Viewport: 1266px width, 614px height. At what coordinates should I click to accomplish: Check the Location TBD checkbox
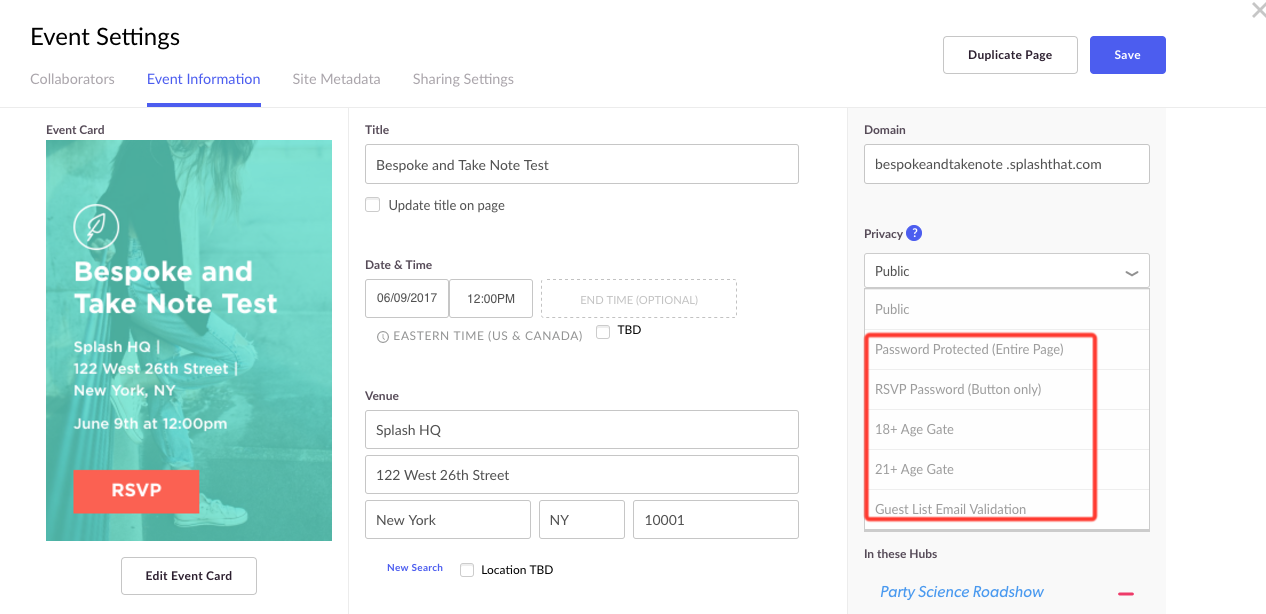pos(467,570)
